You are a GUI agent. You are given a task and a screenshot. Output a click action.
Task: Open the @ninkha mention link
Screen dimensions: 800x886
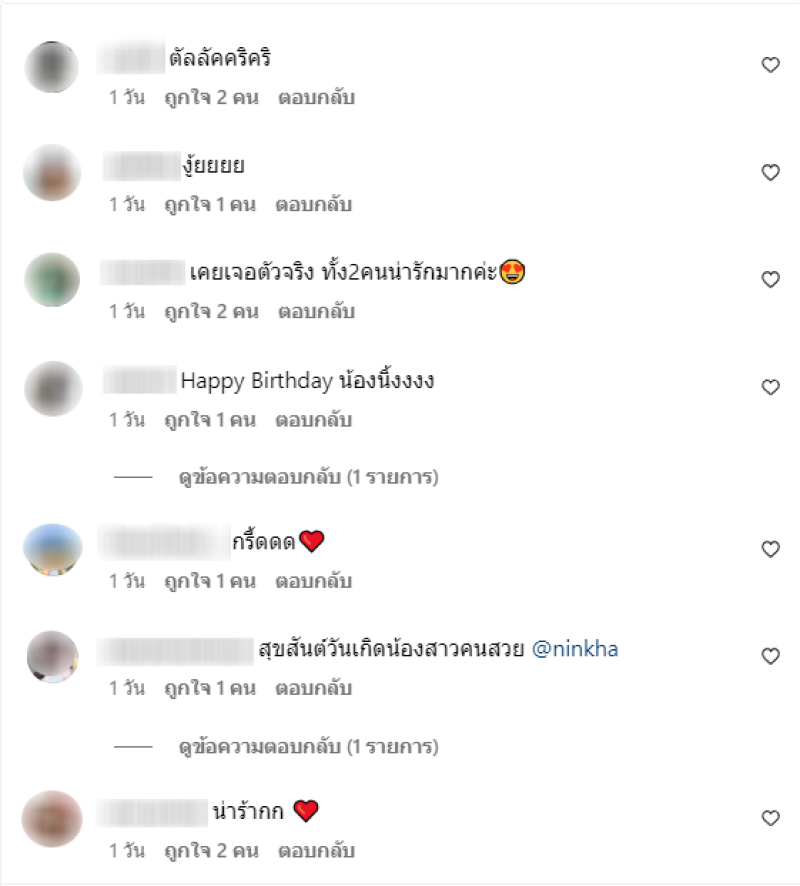(575, 649)
